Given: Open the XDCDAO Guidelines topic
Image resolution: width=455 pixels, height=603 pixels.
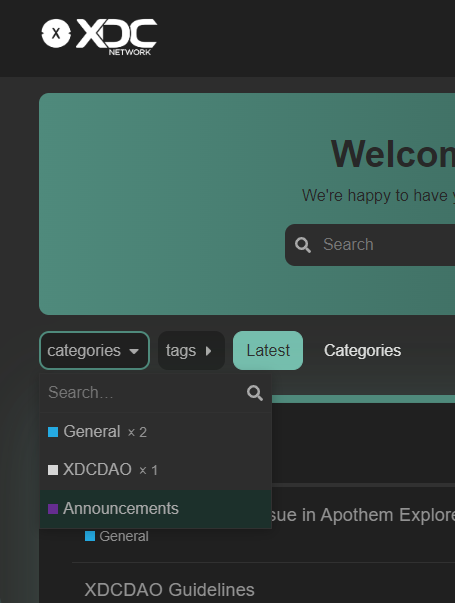Looking at the screenshot, I should (169, 589).
